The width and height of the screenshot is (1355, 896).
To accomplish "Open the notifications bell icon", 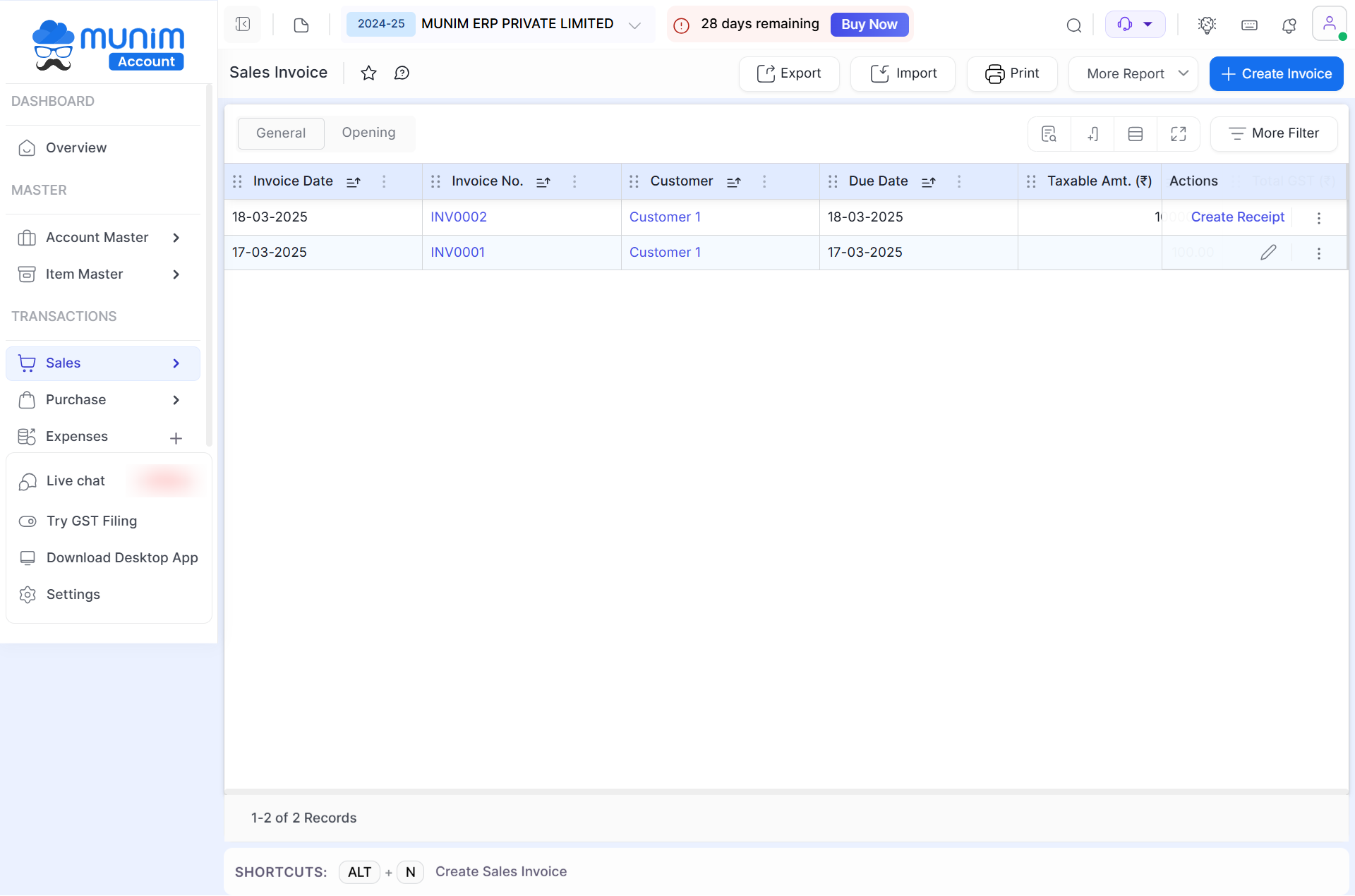I will [1289, 25].
